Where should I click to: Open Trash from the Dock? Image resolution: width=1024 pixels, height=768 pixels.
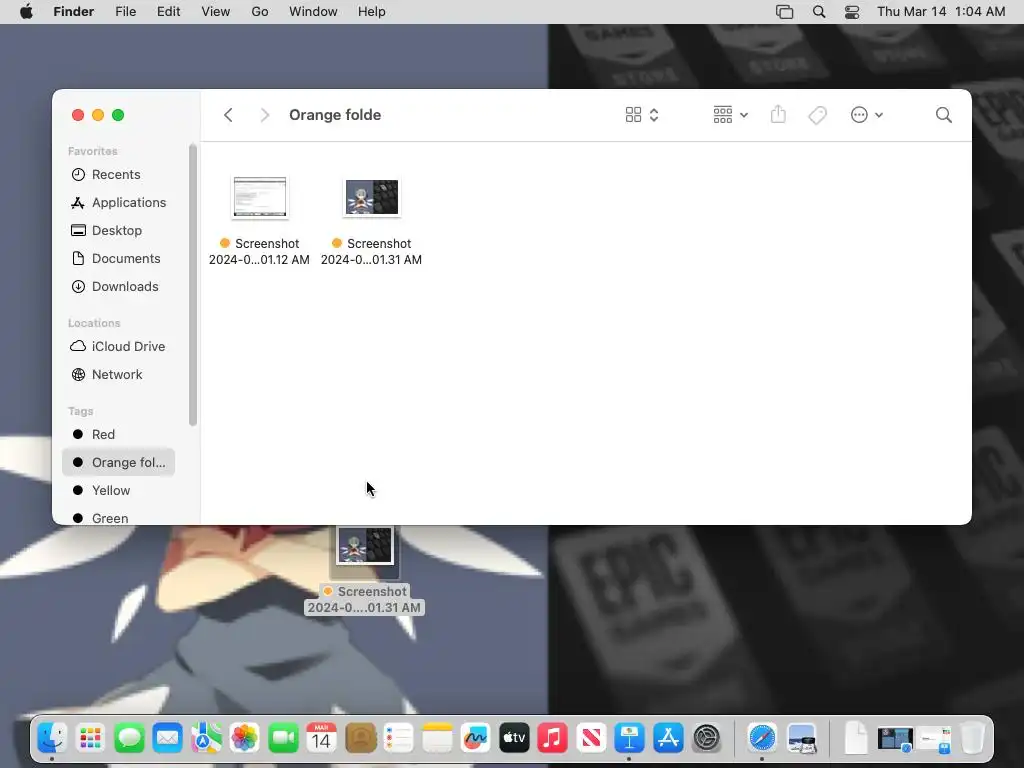[x=972, y=739]
